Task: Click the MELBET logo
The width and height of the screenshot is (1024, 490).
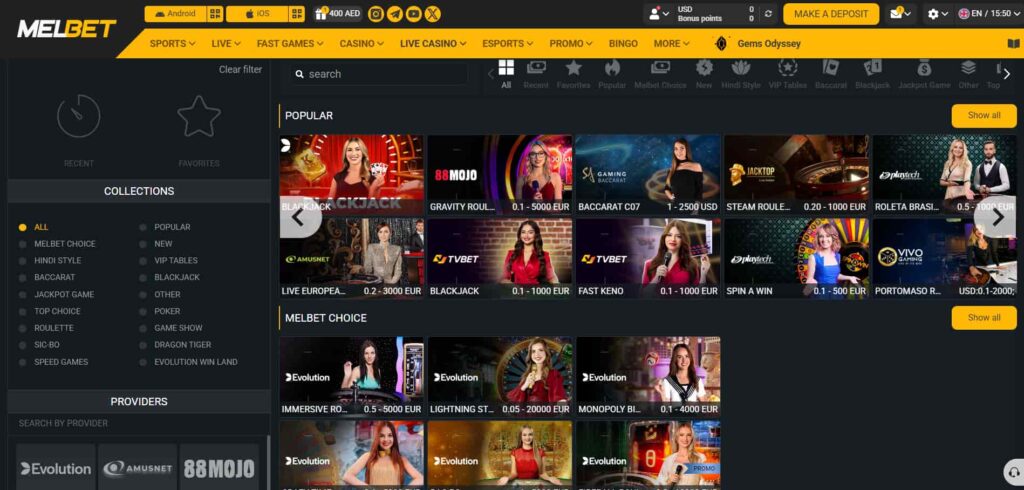Action: (67, 29)
